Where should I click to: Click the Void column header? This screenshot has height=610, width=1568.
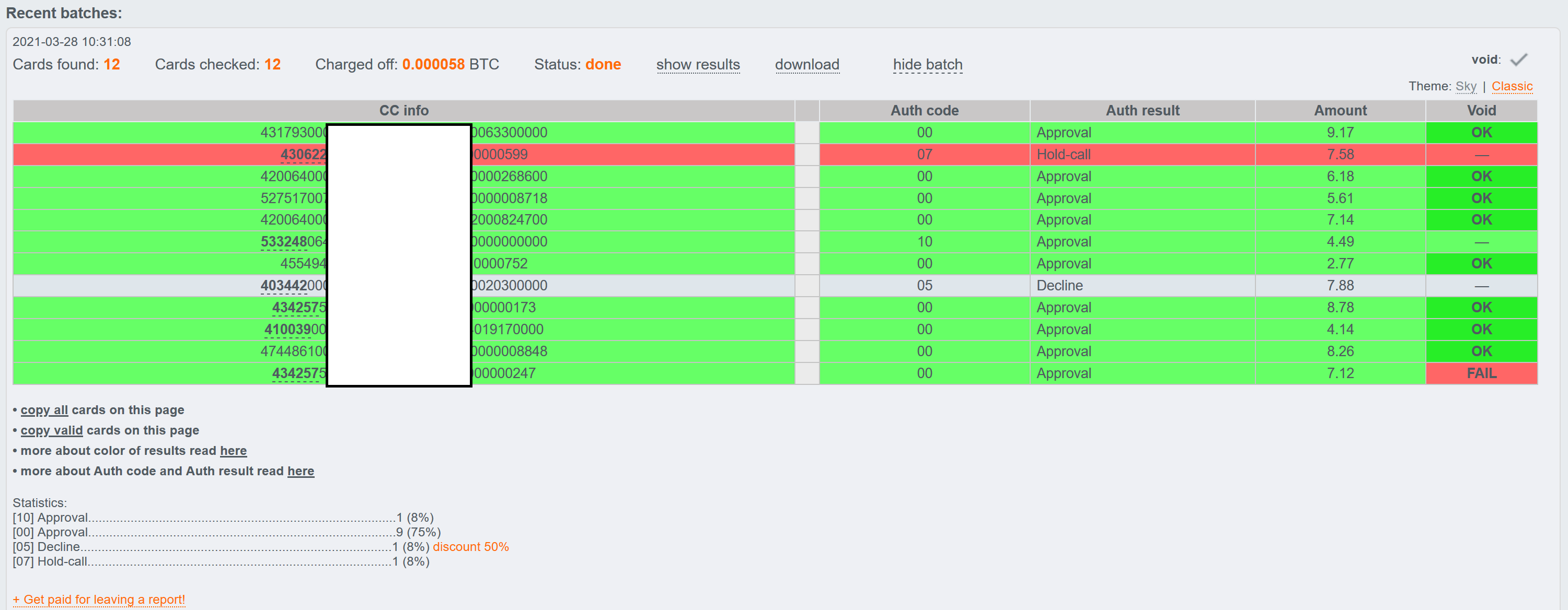1482,111
